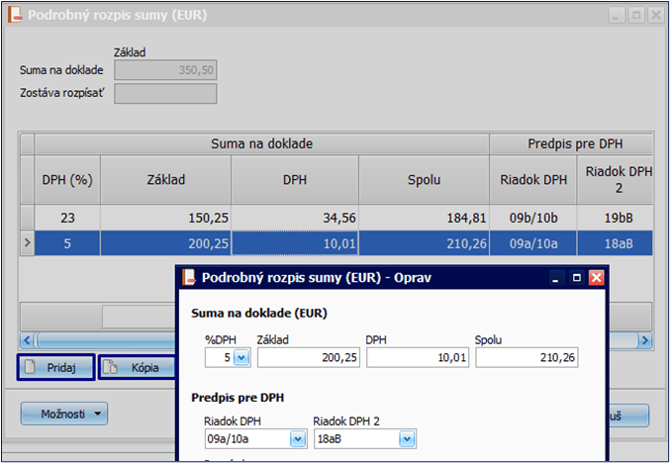The width and height of the screenshot is (670, 463).
Task: Minimize the Oprav dialog window
Action: (557, 278)
